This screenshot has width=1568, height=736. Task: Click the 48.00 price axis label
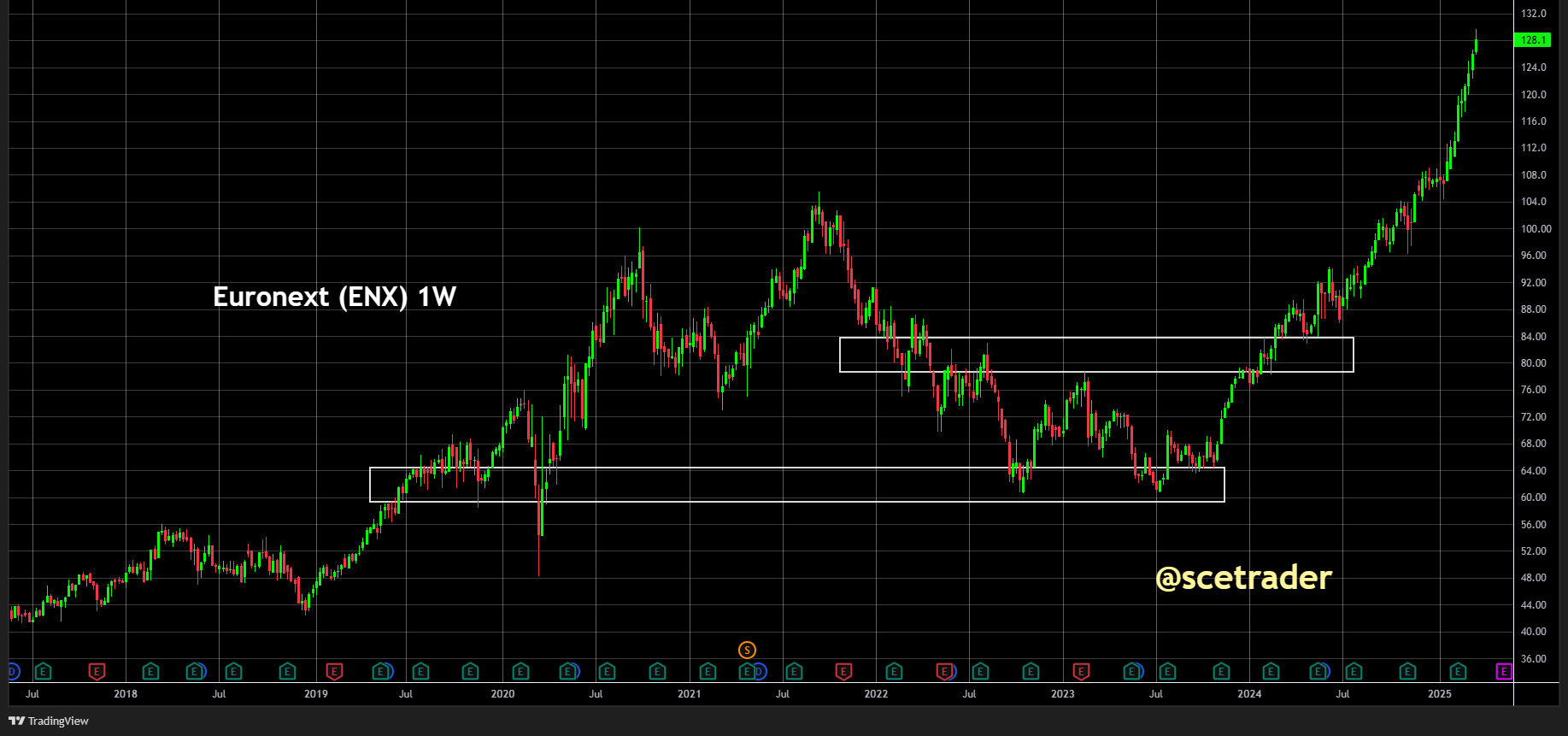1533,578
